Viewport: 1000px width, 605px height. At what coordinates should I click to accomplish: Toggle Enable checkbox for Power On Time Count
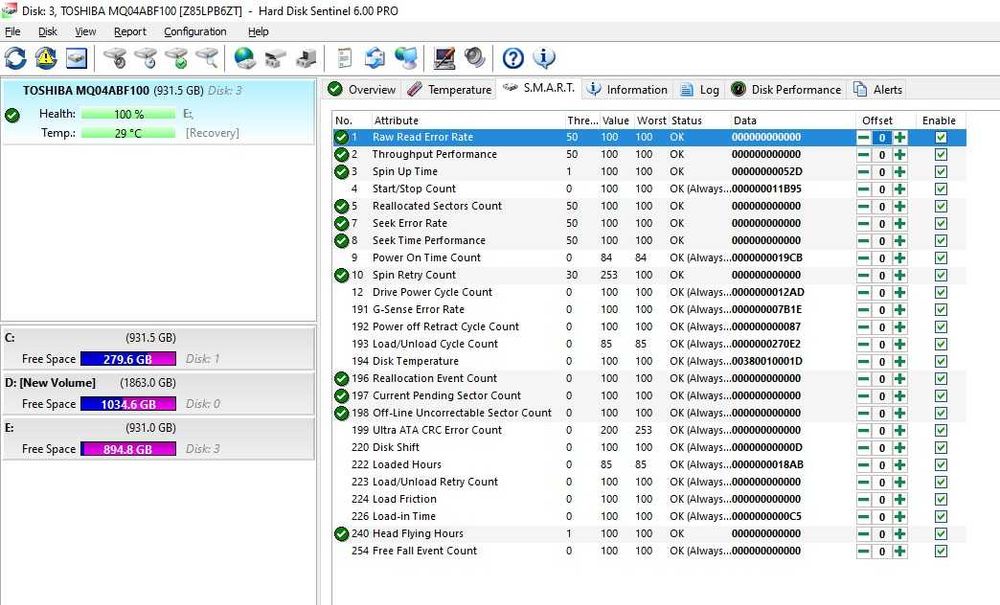click(x=941, y=258)
